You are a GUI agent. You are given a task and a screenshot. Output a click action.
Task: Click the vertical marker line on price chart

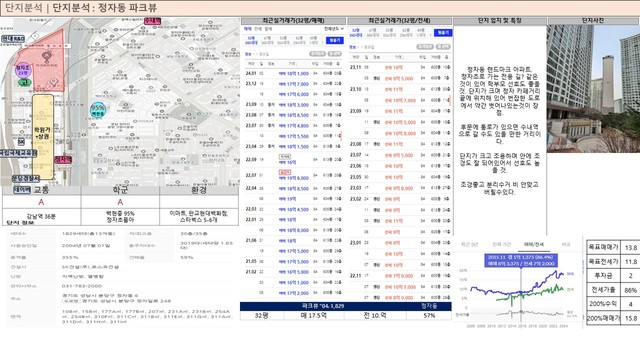coord(521,294)
